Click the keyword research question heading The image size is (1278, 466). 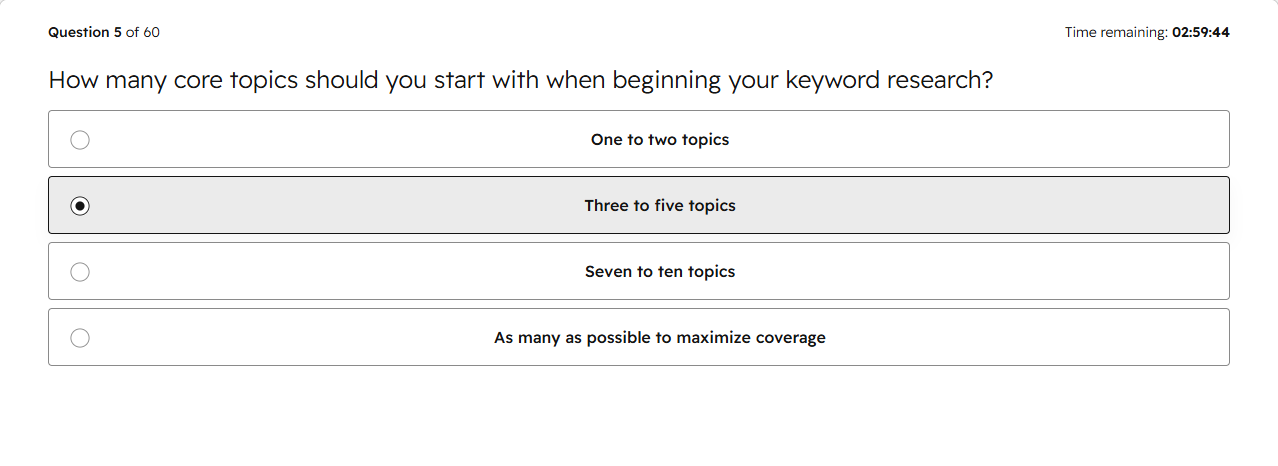[x=521, y=80]
